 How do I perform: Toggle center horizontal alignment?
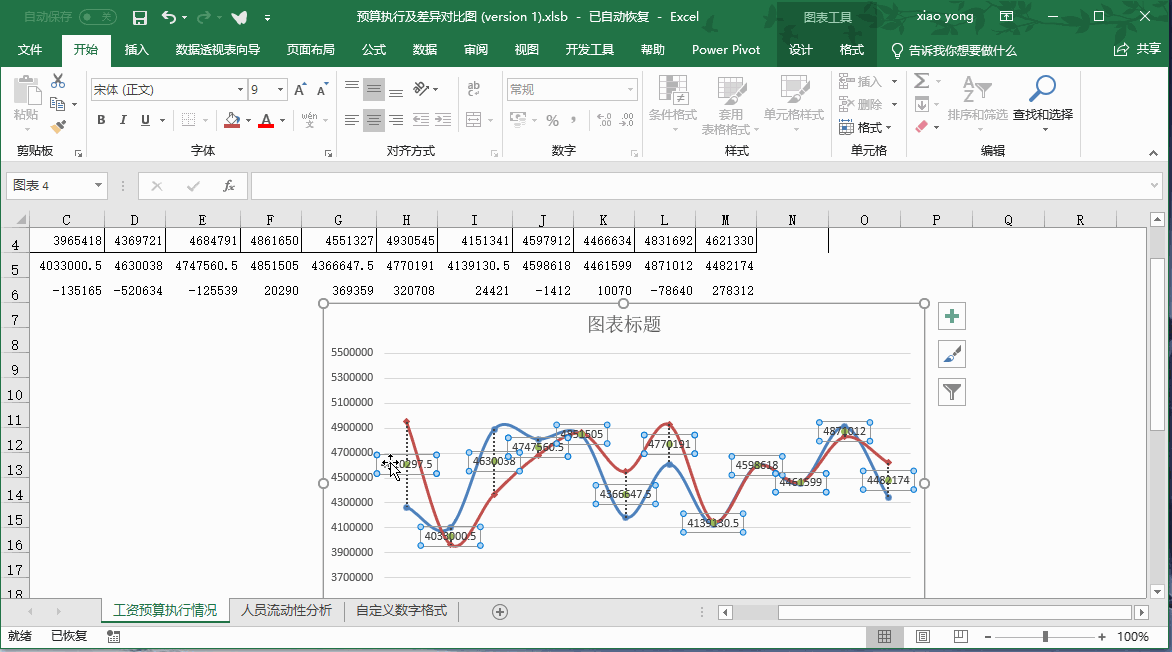point(374,120)
